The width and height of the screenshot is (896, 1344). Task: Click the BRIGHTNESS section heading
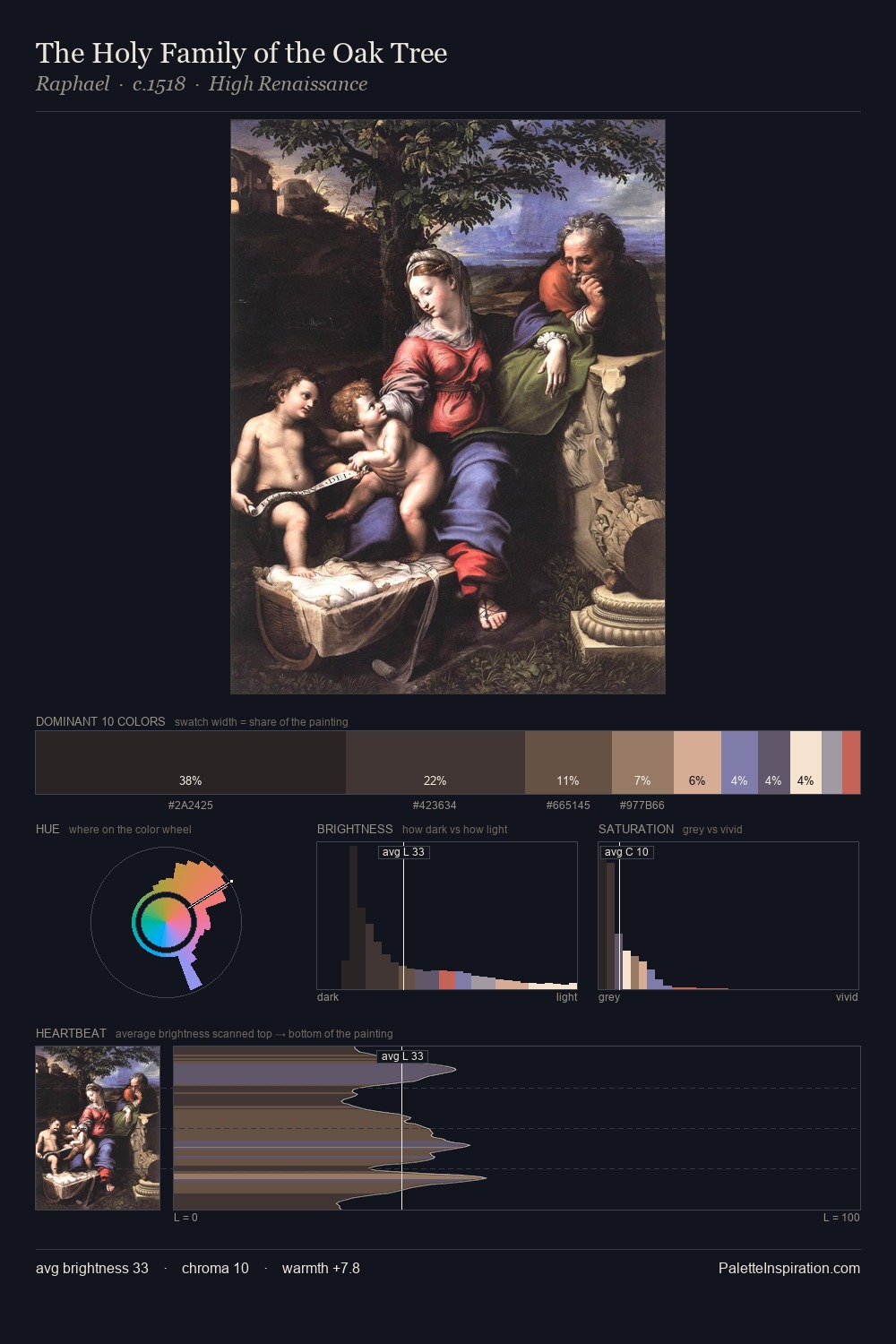355,829
